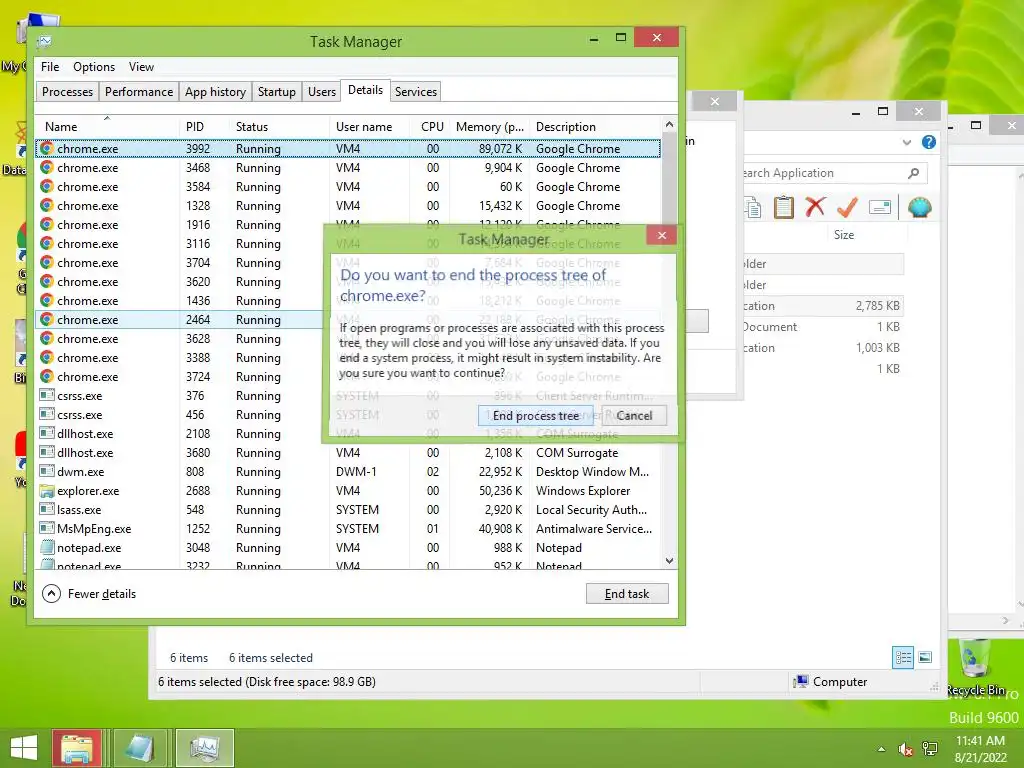The height and width of the screenshot is (768, 1024).
Task: Click the Task Manager title bar icon
Action: (x=44, y=42)
